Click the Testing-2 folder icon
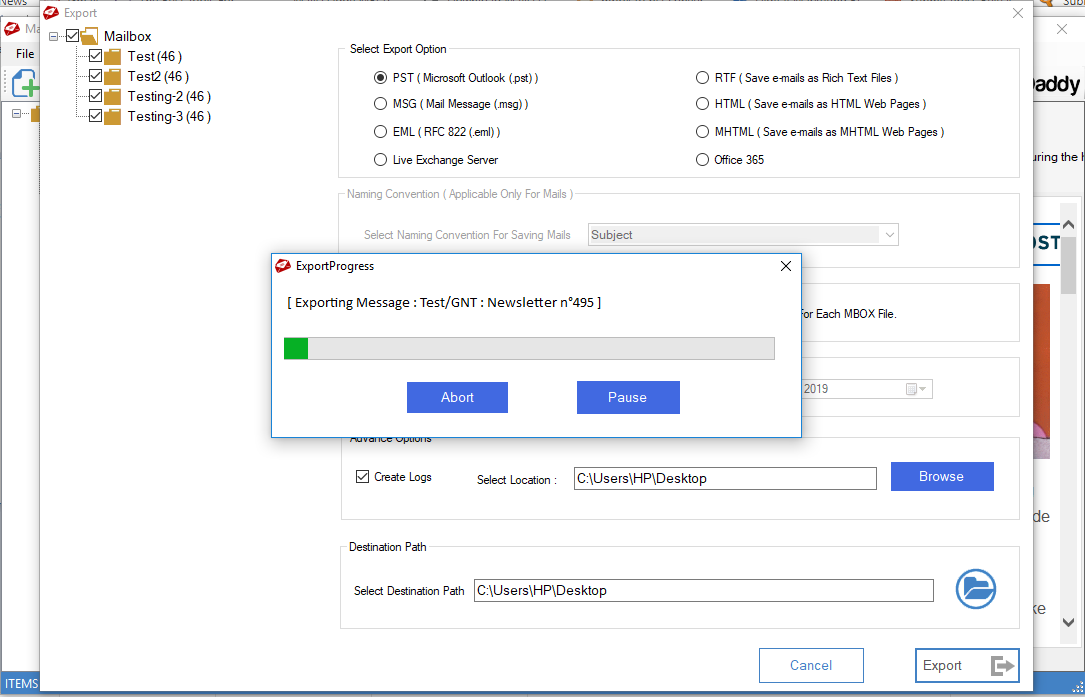The image size is (1085, 697). (112, 96)
